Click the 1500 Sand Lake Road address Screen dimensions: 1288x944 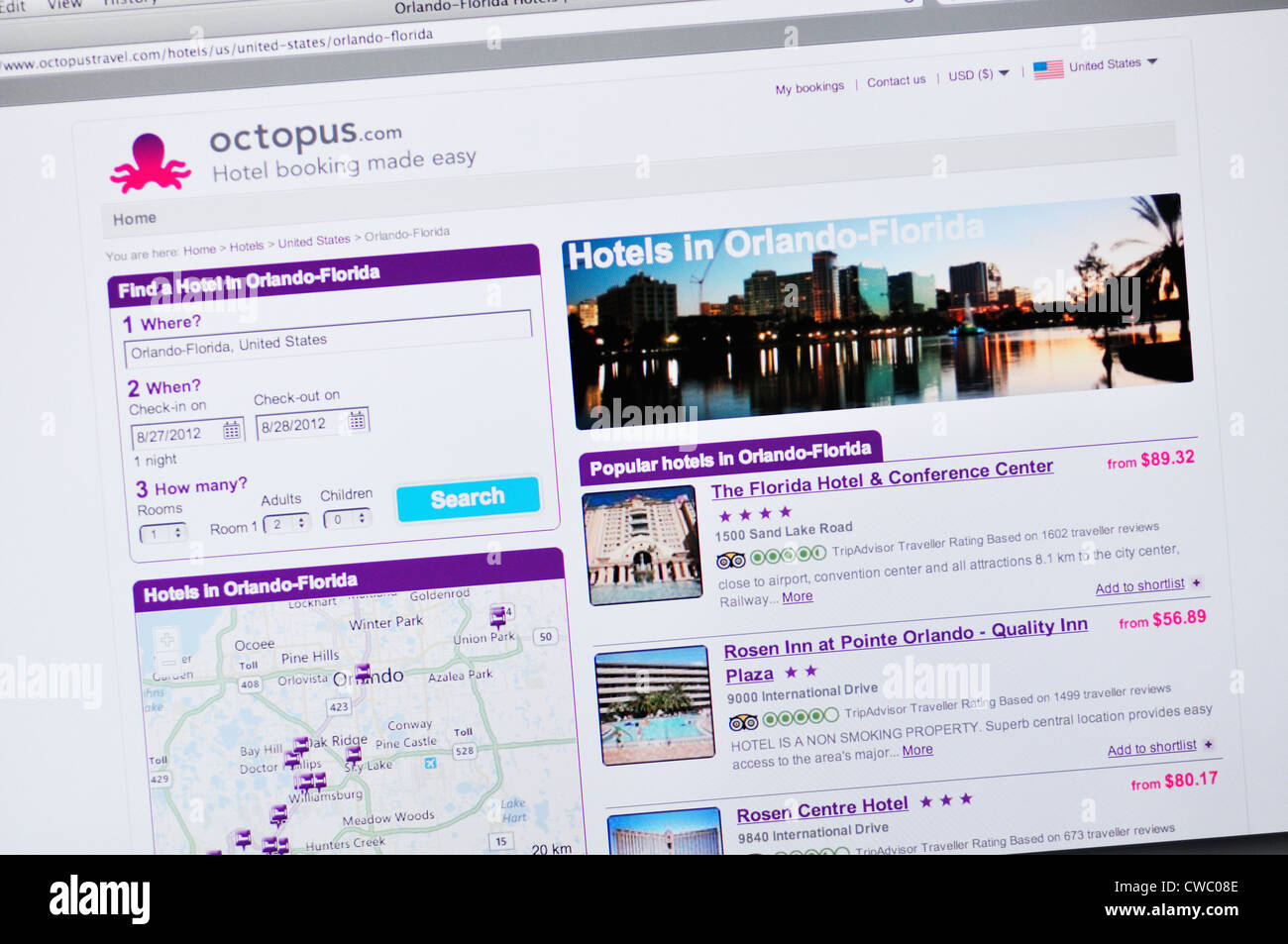[784, 532]
